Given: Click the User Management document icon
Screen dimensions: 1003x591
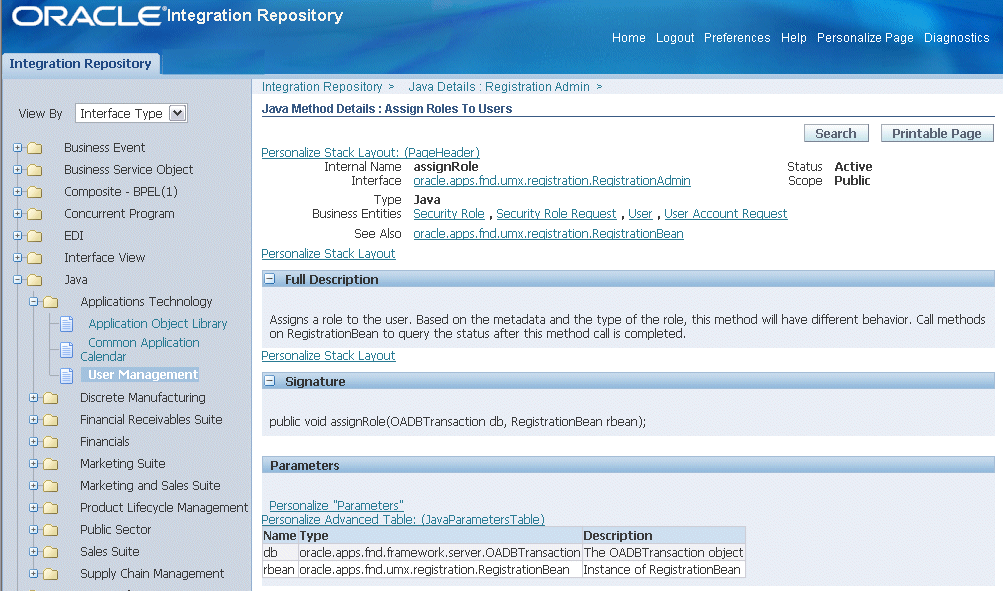Looking at the screenshot, I should (67, 375).
